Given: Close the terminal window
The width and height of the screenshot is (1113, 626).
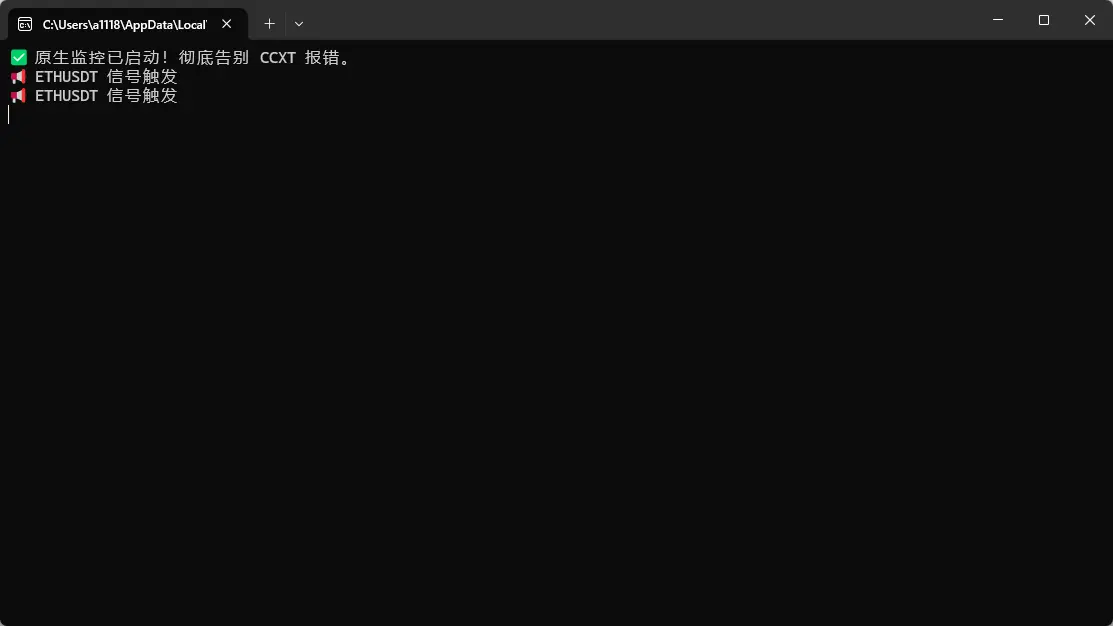Looking at the screenshot, I should [x=1090, y=20].
